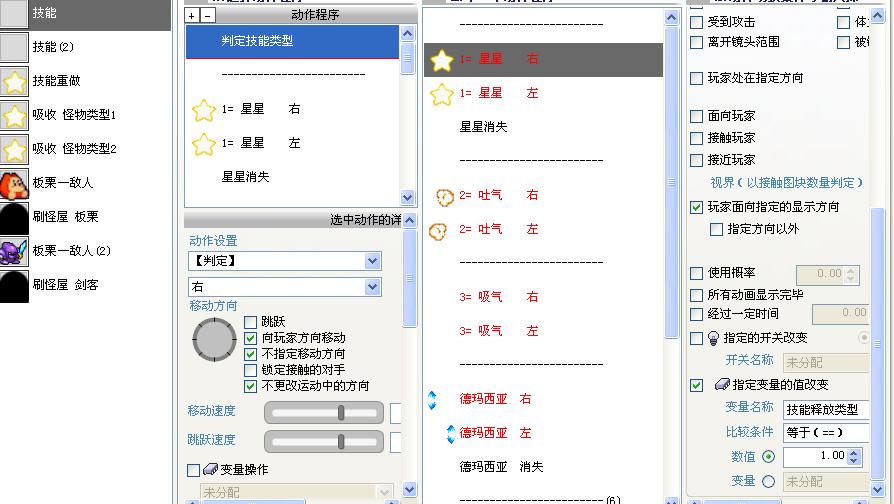Uncheck 不更改运动中的方向
Image resolution: width=894 pixels, height=504 pixels.
250,386
